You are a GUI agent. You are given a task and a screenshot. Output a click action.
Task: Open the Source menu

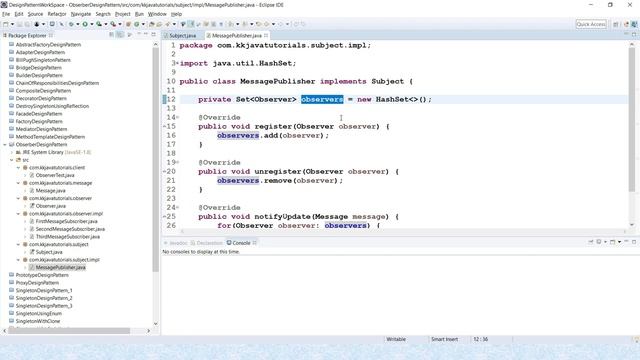click(35, 14)
